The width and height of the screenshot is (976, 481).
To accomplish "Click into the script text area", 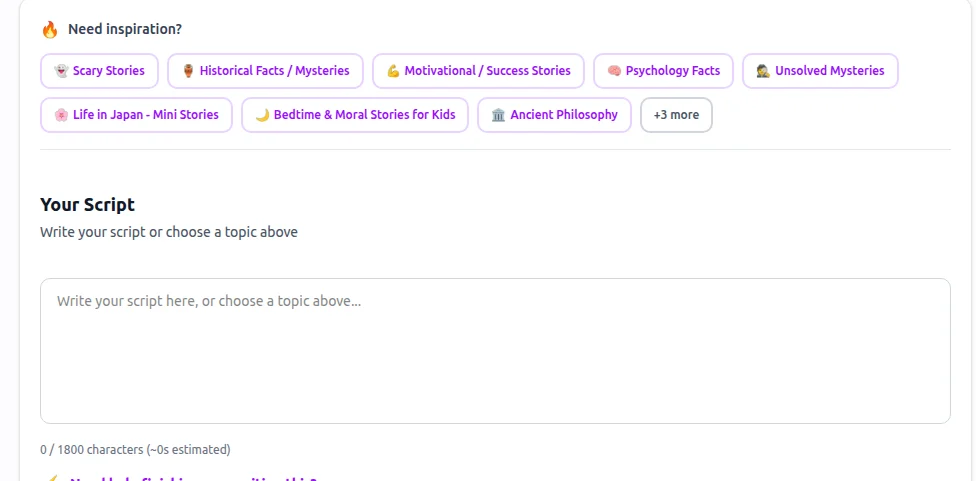I will pyautogui.click(x=495, y=351).
